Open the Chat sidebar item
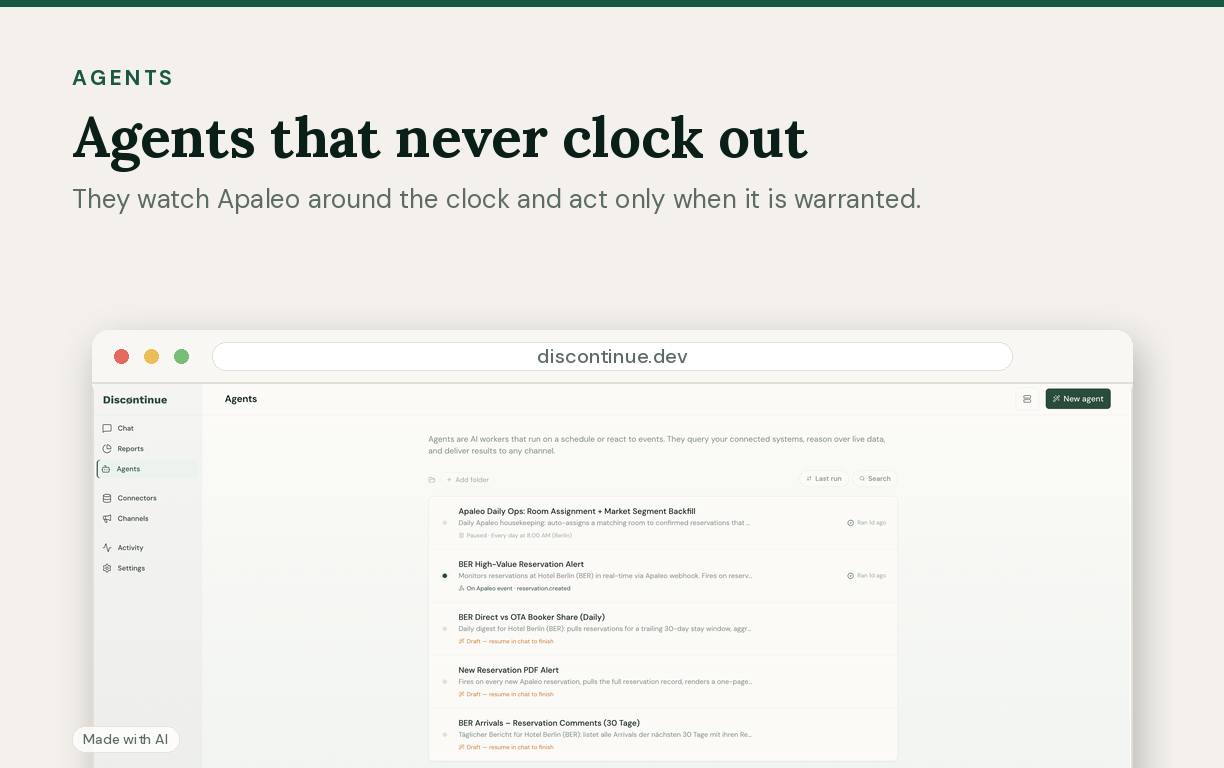Screen dimensions: 1224x768 (x=147, y=428)
